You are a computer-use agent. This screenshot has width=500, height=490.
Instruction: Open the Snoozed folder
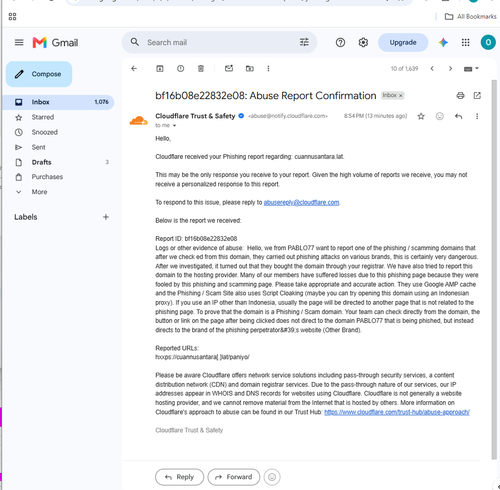click(44, 132)
